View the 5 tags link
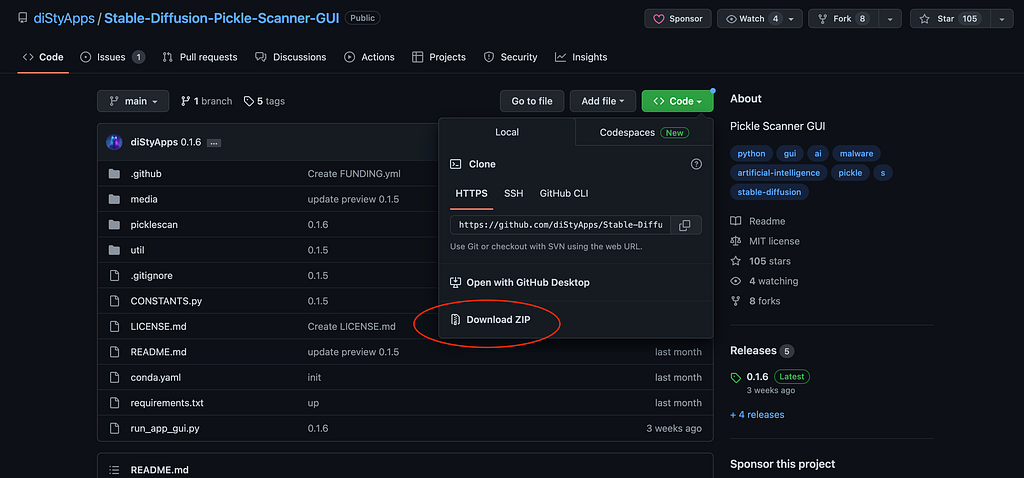The image size is (1024, 478). pyautogui.click(x=264, y=101)
